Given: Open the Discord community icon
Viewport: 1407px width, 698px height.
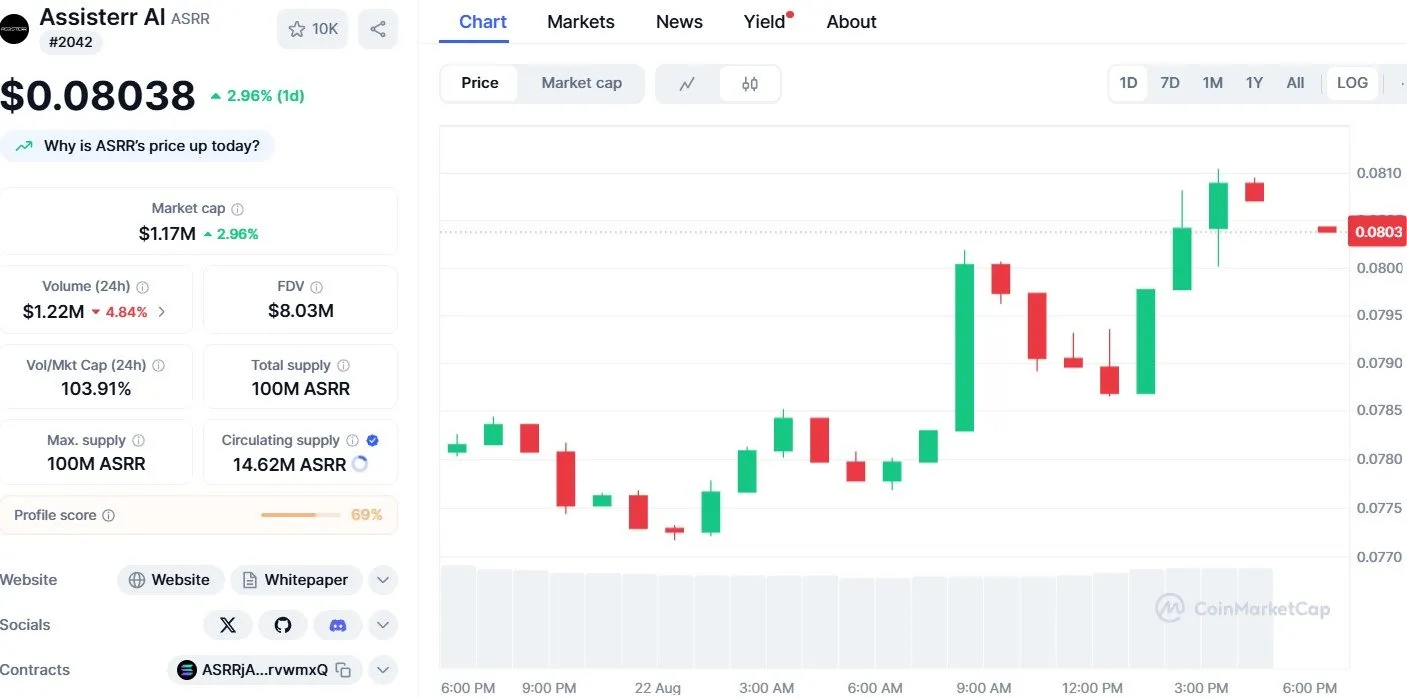Looking at the screenshot, I should tap(338, 624).
